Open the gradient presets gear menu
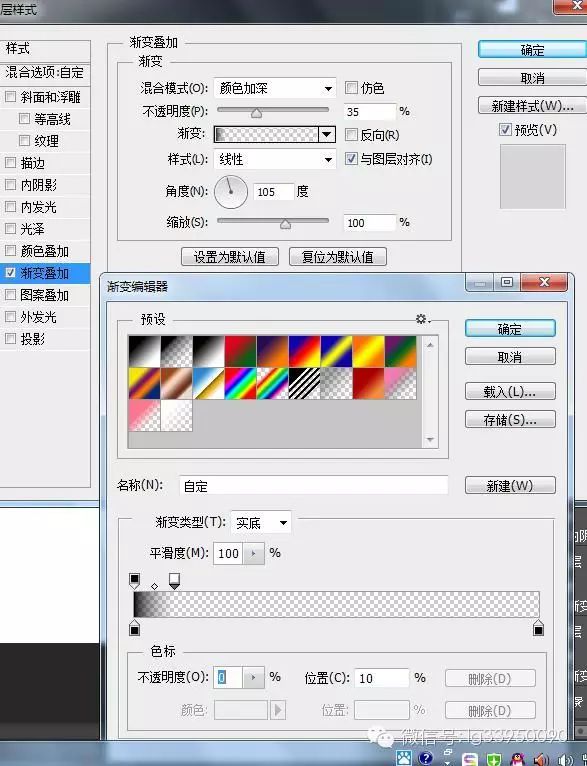The width and height of the screenshot is (587, 766). (x=422, y=319)
